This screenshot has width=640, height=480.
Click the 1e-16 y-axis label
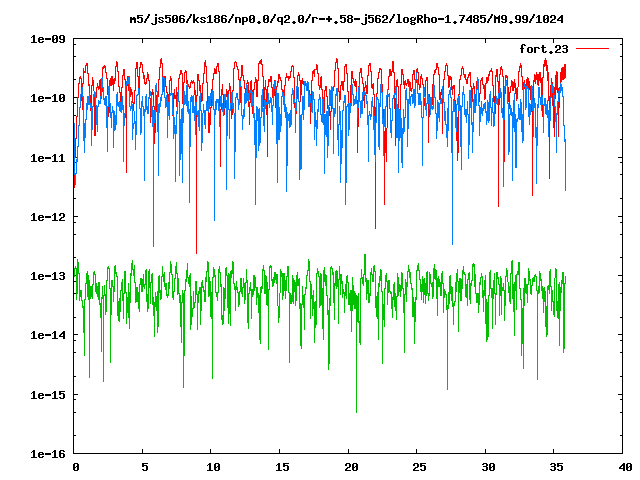48,454
